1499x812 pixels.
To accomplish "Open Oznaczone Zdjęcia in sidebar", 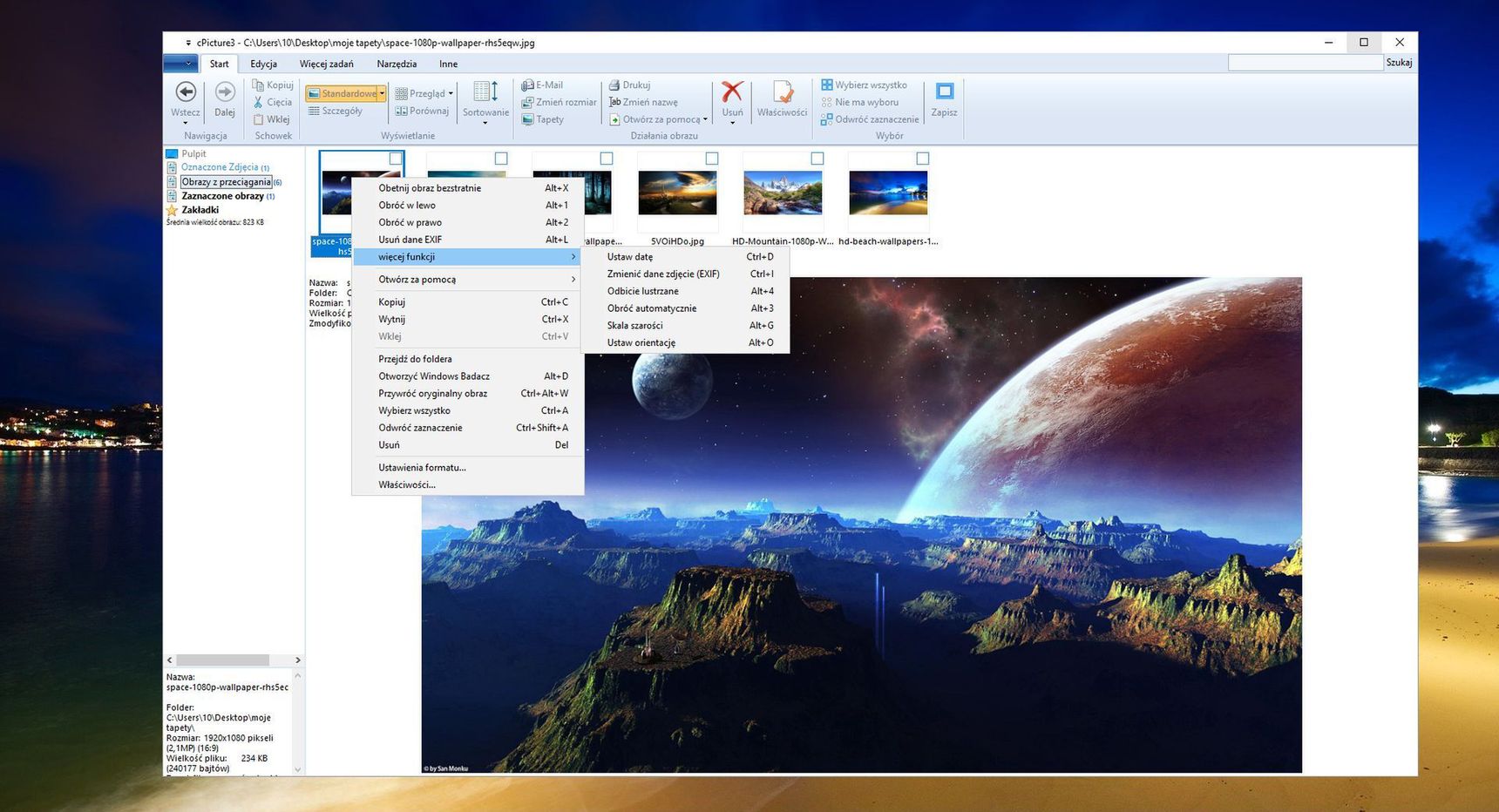I will [x=220, y=167].
